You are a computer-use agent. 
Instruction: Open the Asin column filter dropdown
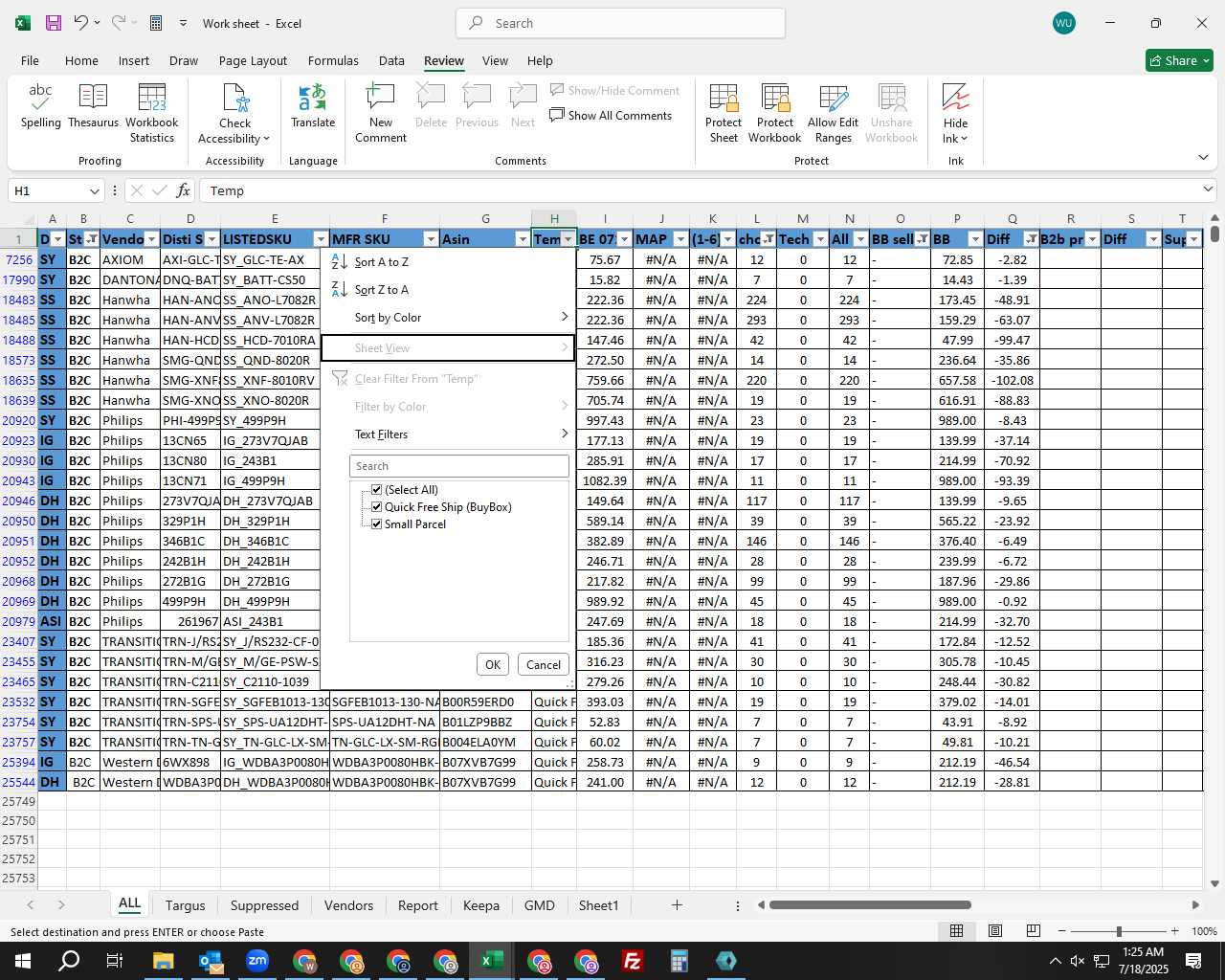(x=523, y=239)
